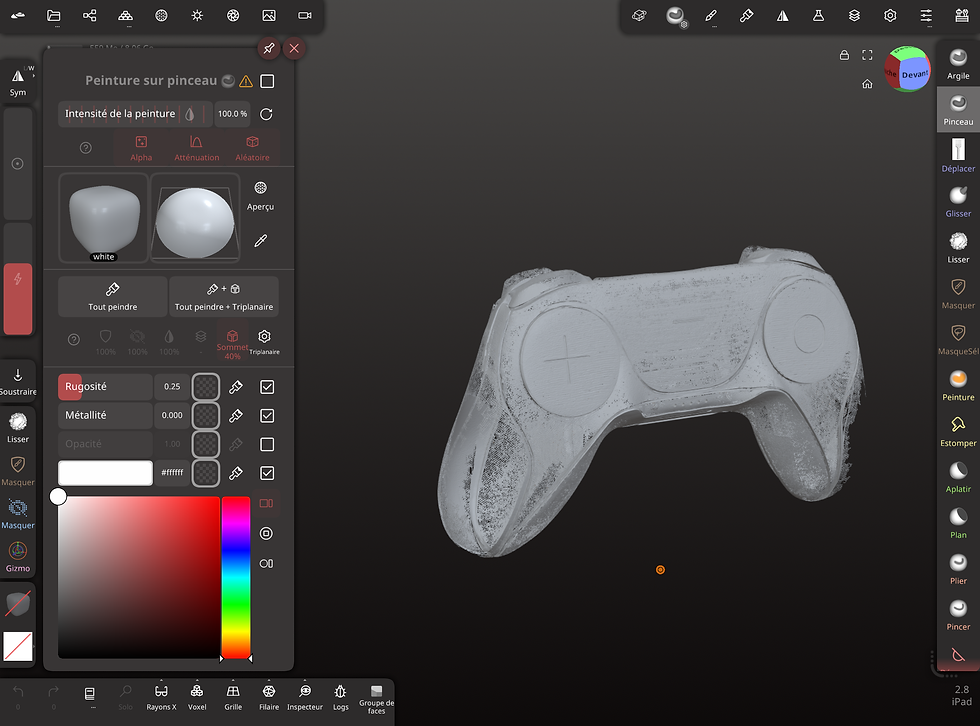
Task: Open the Inspecteur panel
Action: (x=304, y=697)
